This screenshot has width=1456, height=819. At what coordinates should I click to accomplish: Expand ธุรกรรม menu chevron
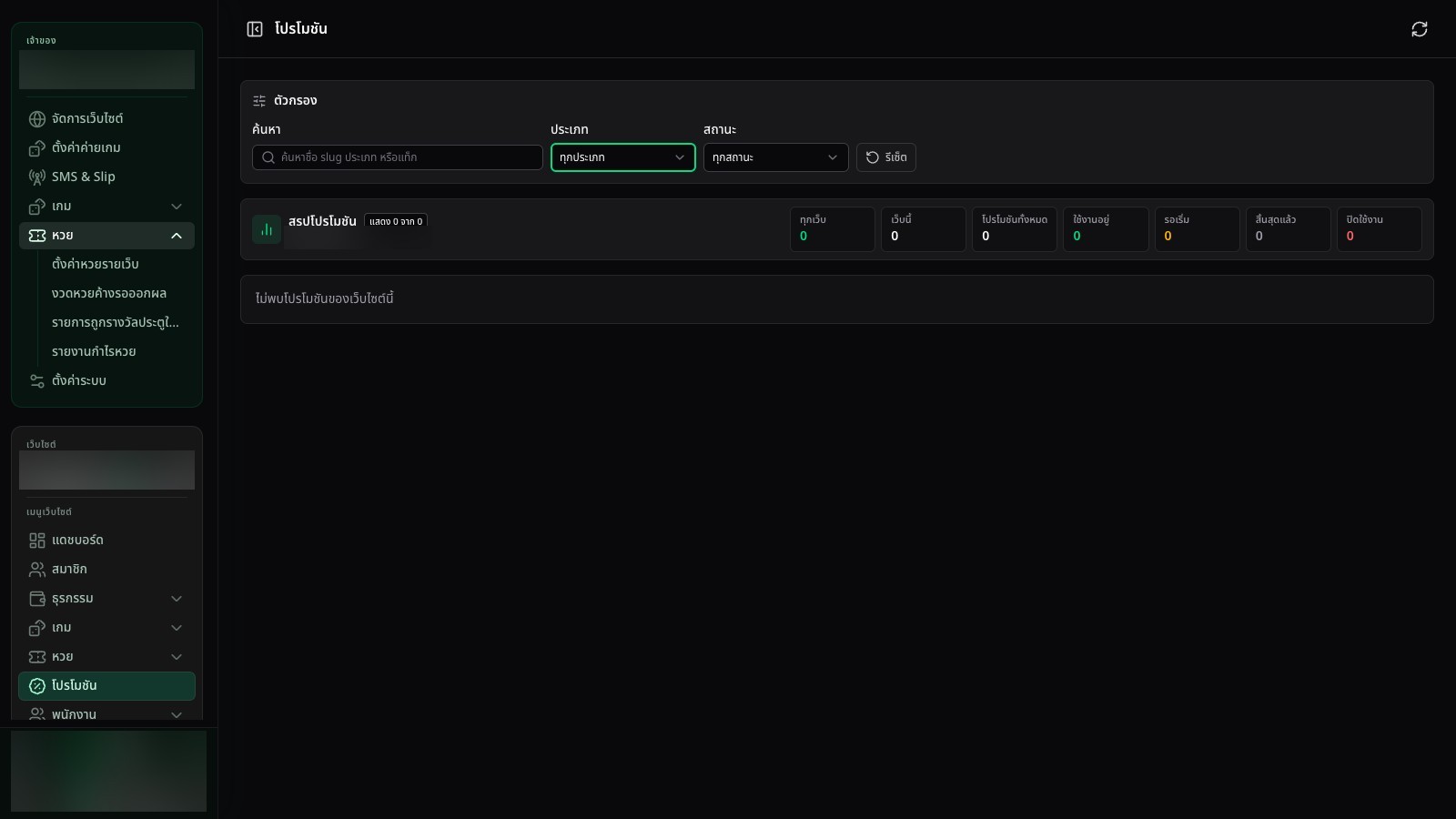177,599
